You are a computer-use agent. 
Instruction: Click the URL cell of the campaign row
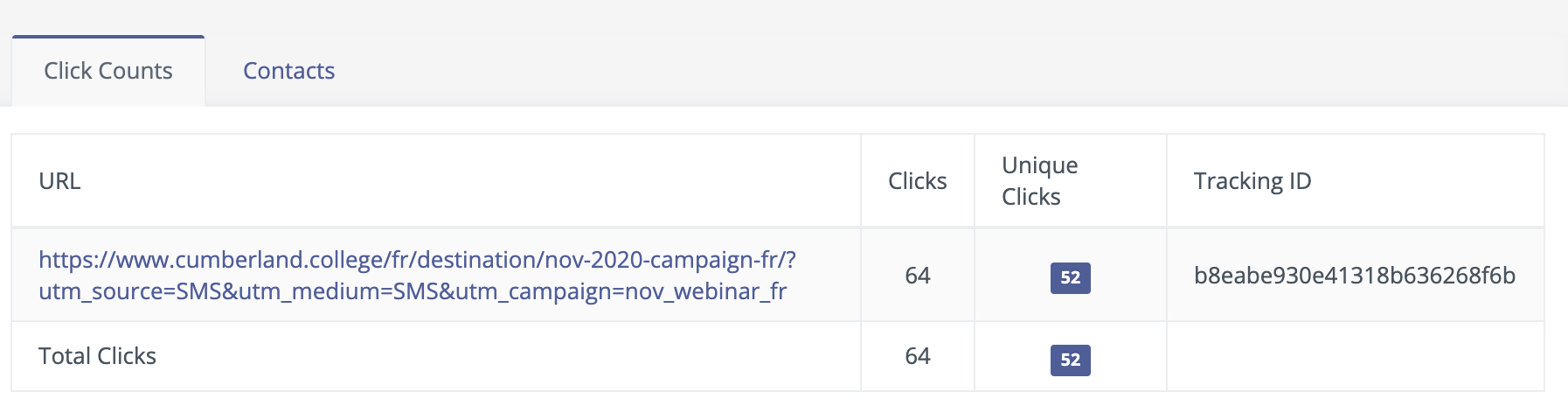(436, 275)
